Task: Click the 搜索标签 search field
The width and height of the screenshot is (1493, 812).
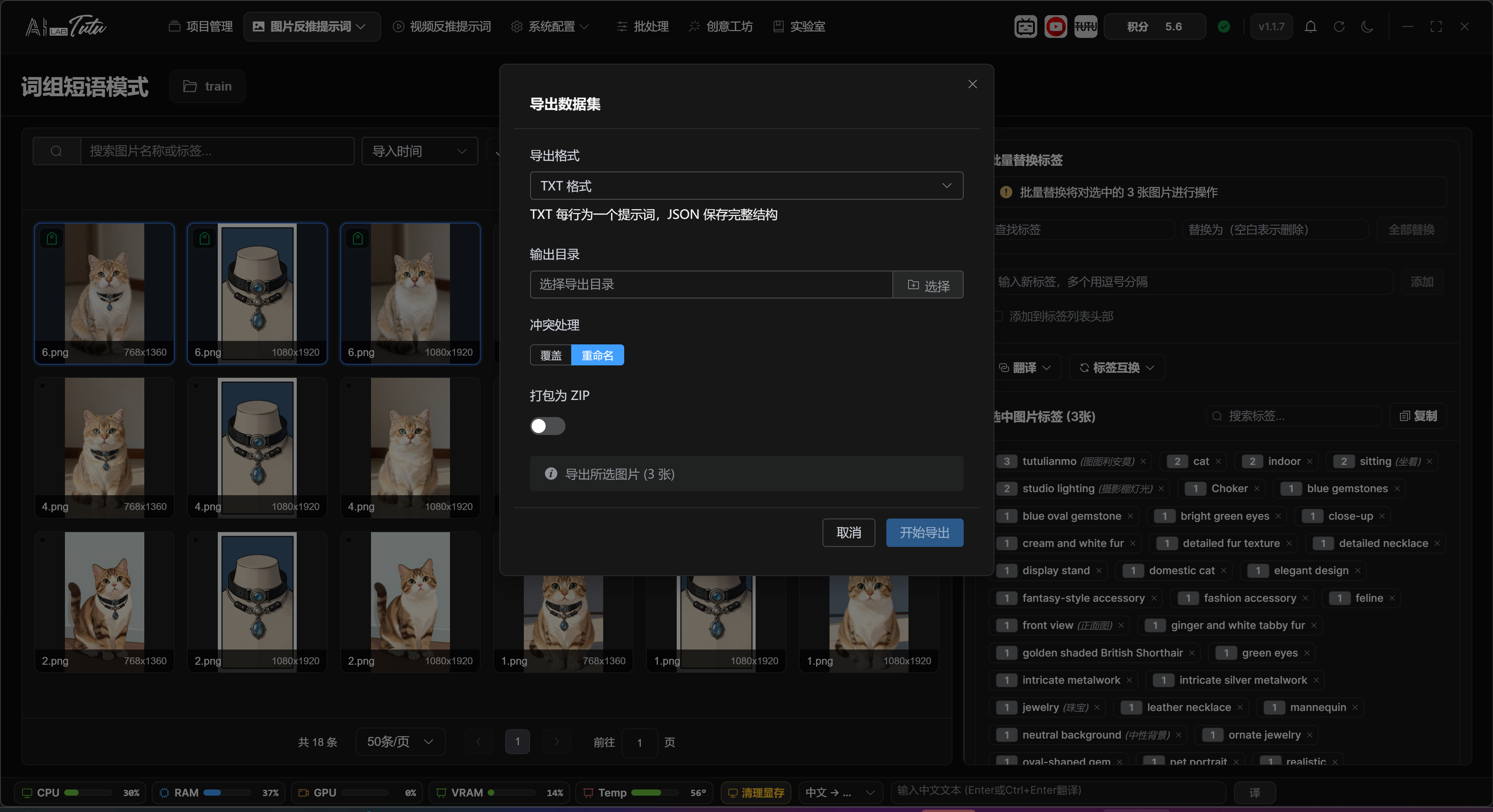Action: [x=1294, y=416]
